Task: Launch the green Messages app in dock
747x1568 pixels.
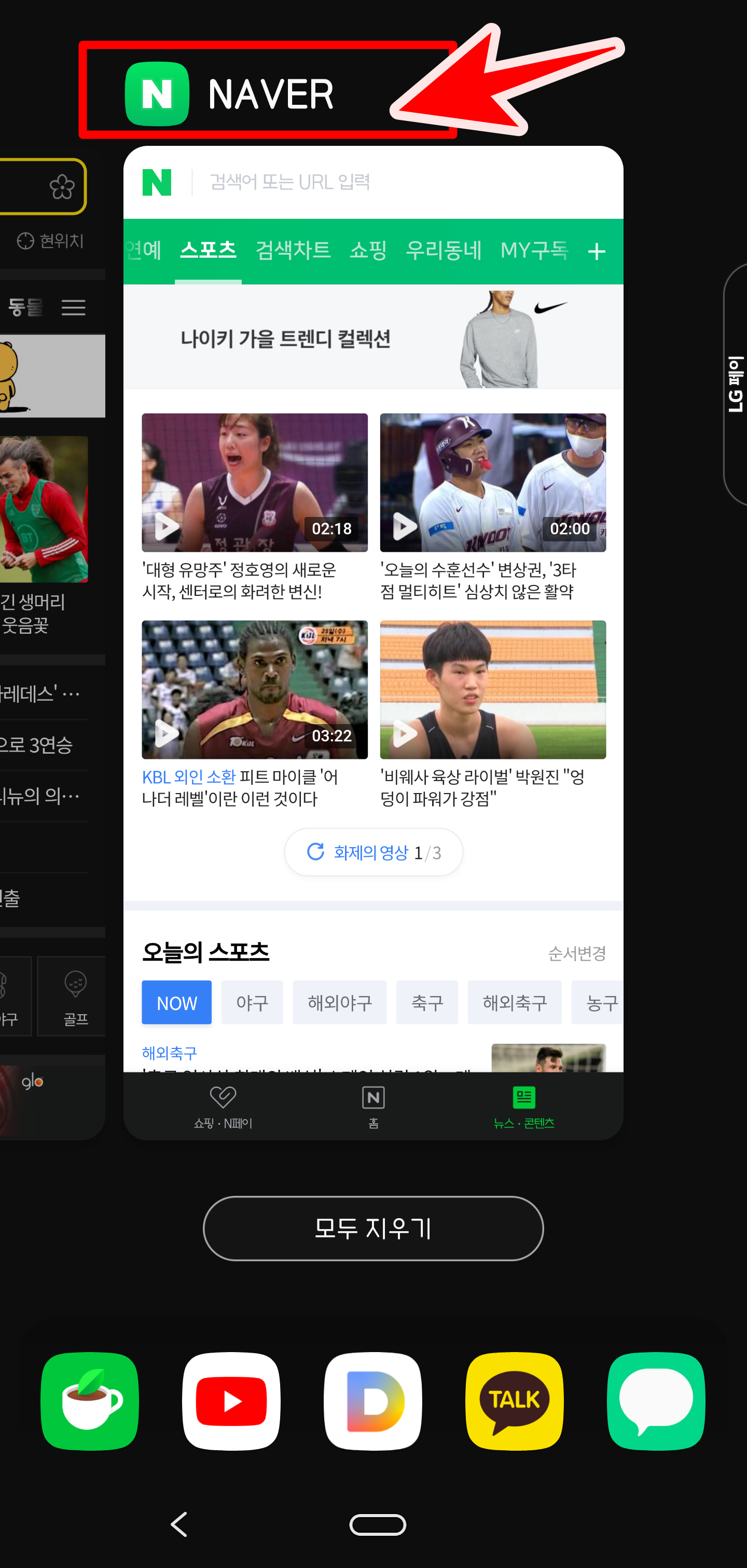Action: click(656, 1400)
